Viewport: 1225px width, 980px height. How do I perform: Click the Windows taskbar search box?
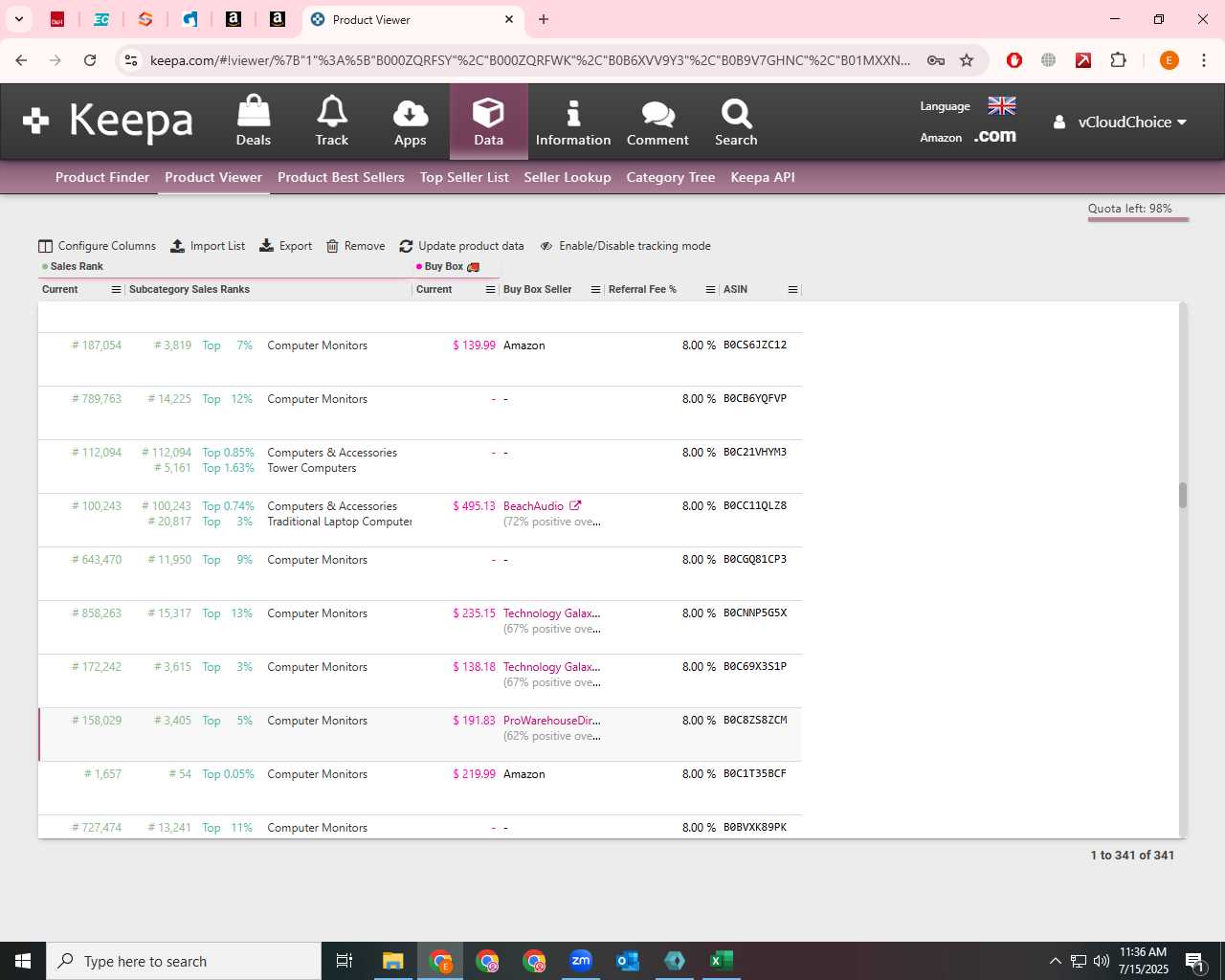(x=184, y=961)
